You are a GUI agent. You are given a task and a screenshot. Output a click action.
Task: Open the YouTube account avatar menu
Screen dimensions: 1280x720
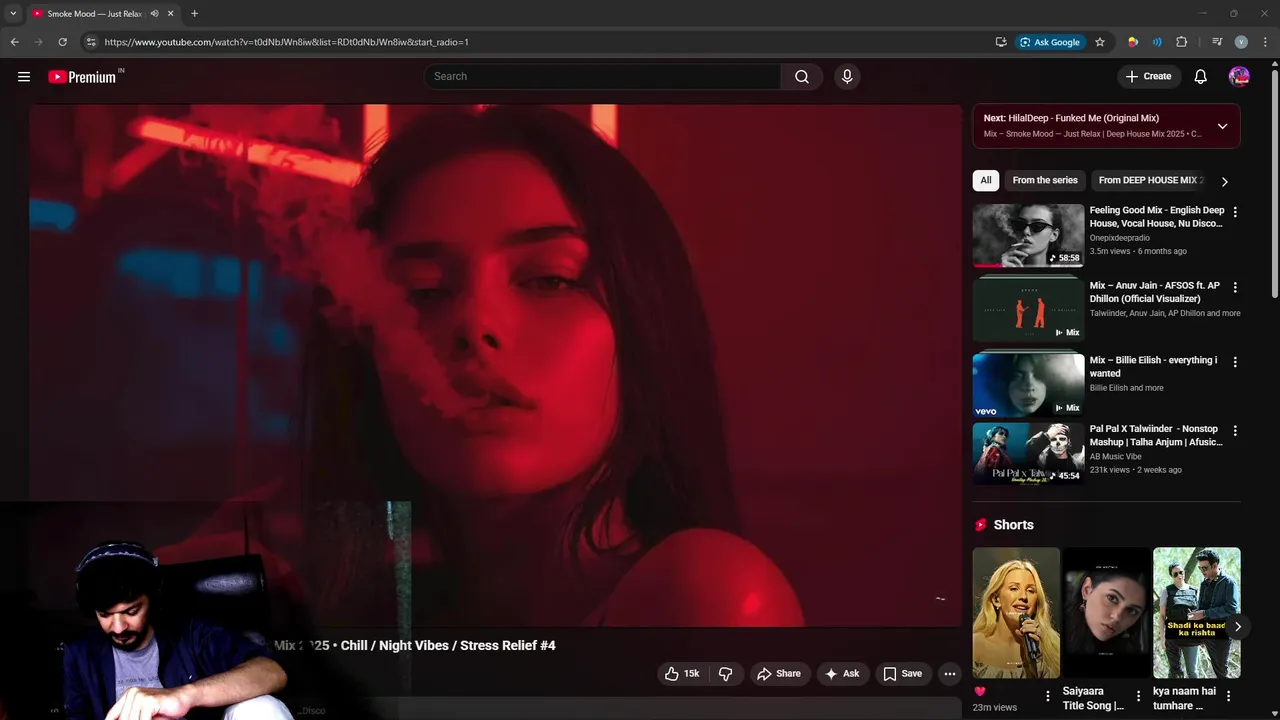tap(1239, 76)
